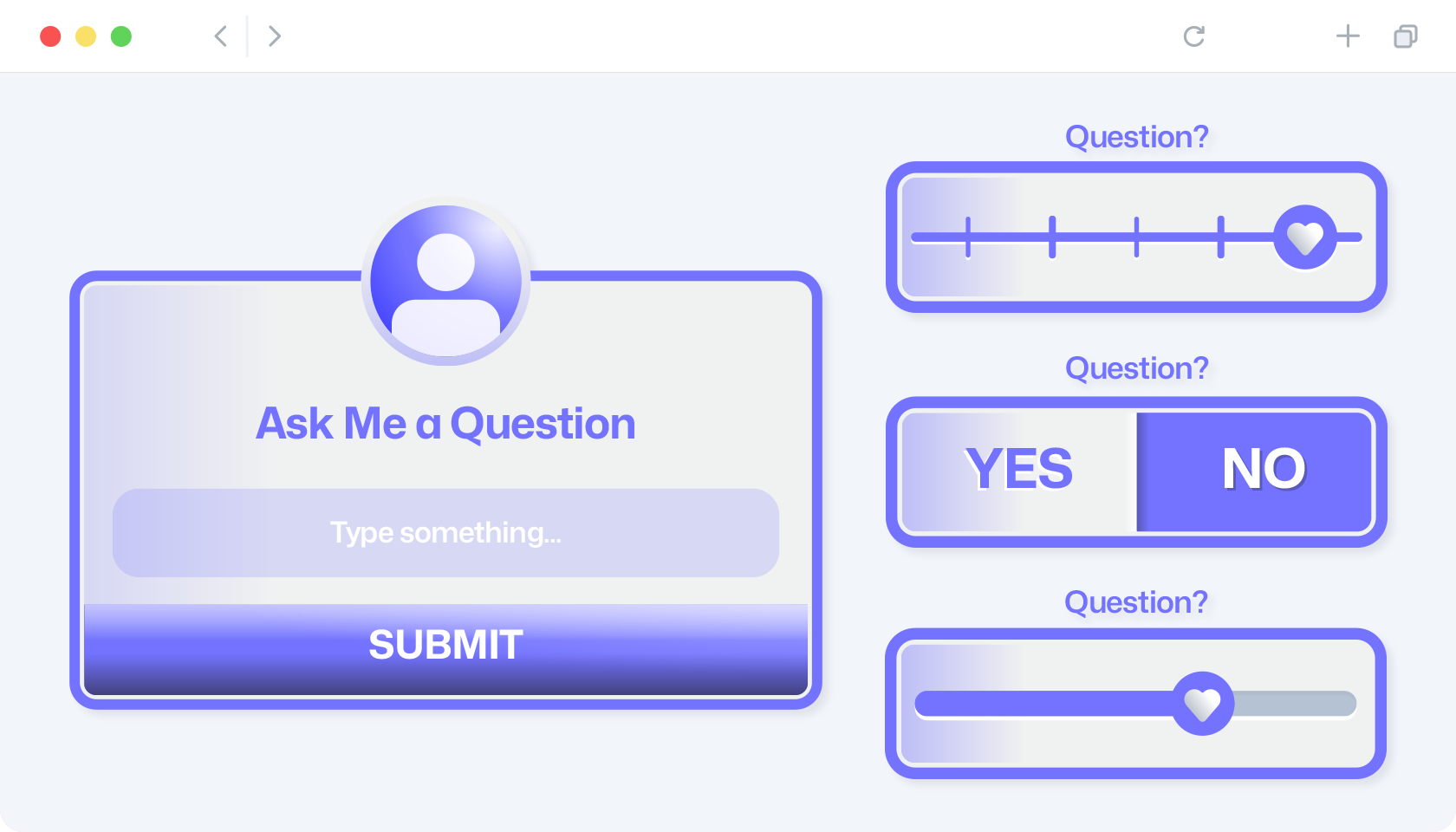The image size is (1456, 832).
Task: Click the third tick on stepped slider
Action: [x=1136, y=237]
